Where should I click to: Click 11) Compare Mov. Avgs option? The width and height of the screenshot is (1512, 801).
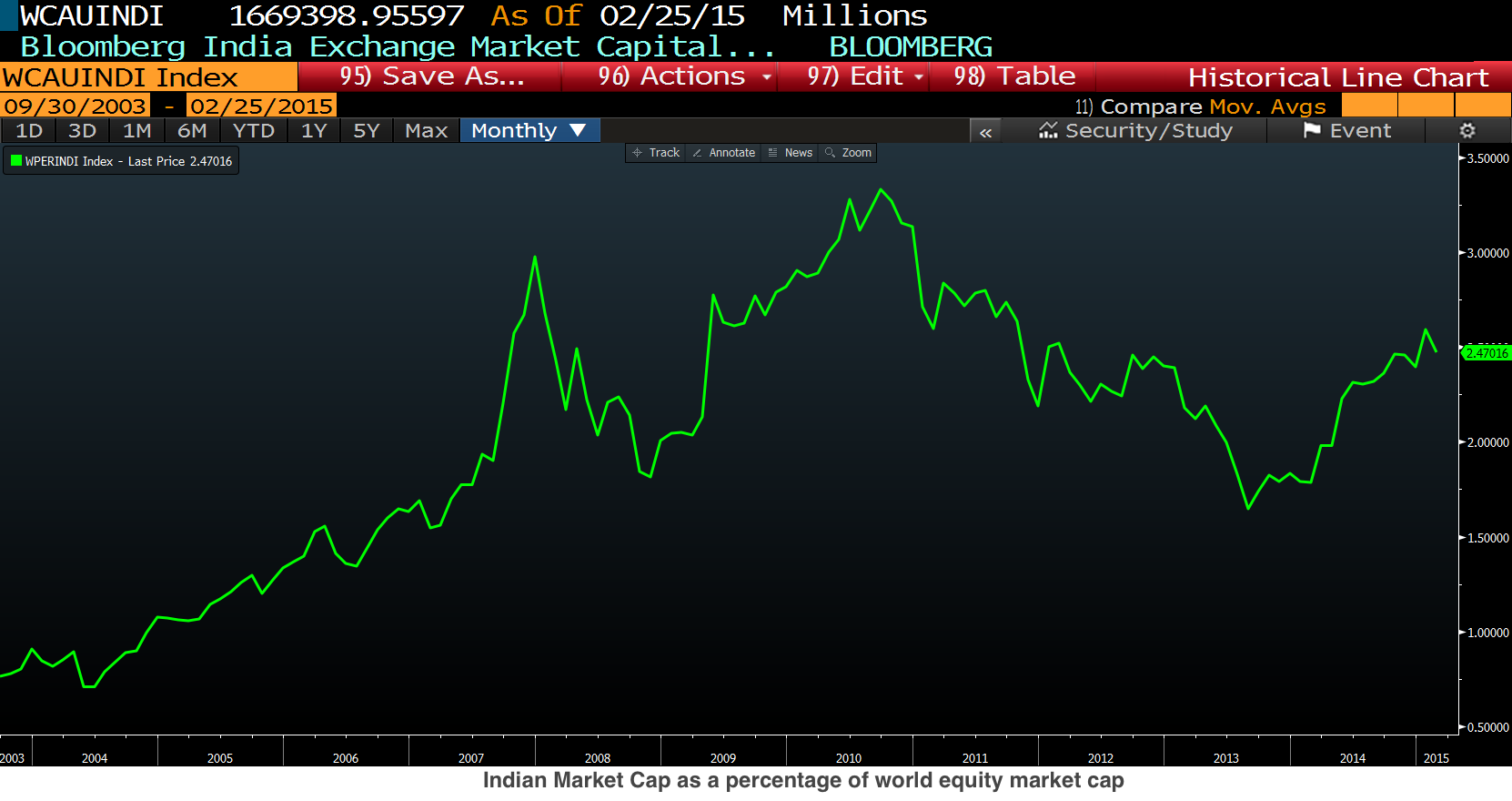(x=1200, y=106)
